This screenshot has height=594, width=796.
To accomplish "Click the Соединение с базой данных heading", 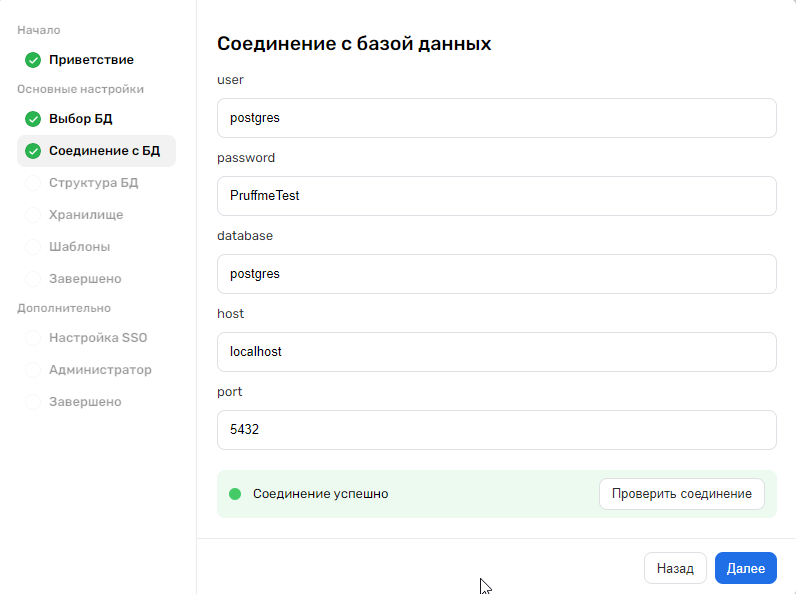I will pos(354,44).
